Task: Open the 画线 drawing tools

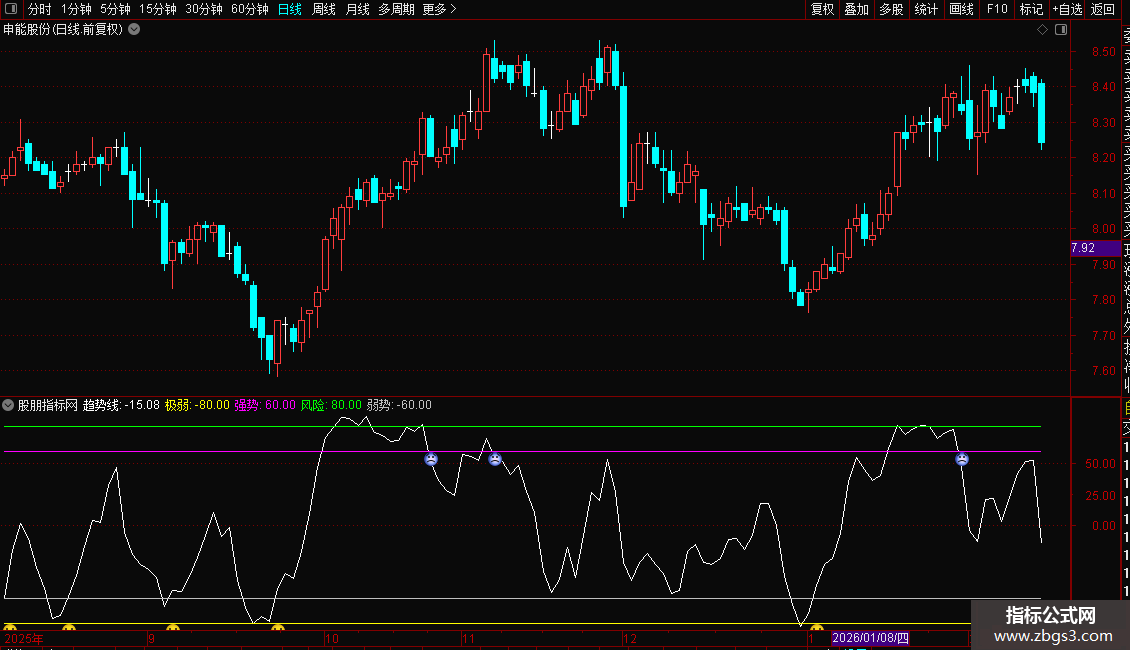Action: pos(961,9)
